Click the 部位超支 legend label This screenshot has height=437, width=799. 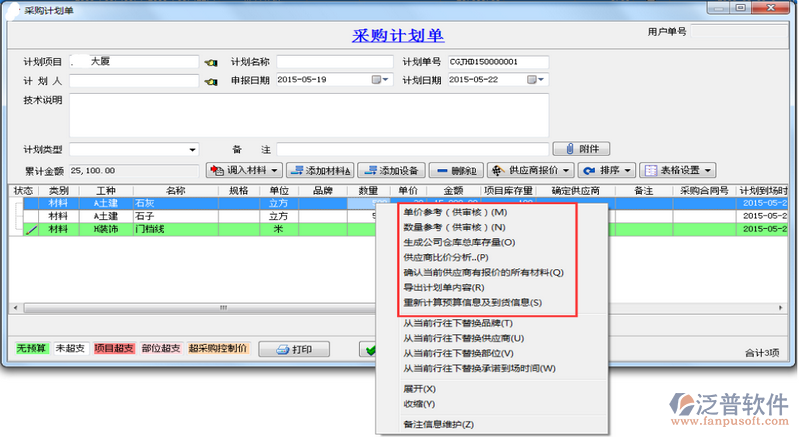pos(161,349)
